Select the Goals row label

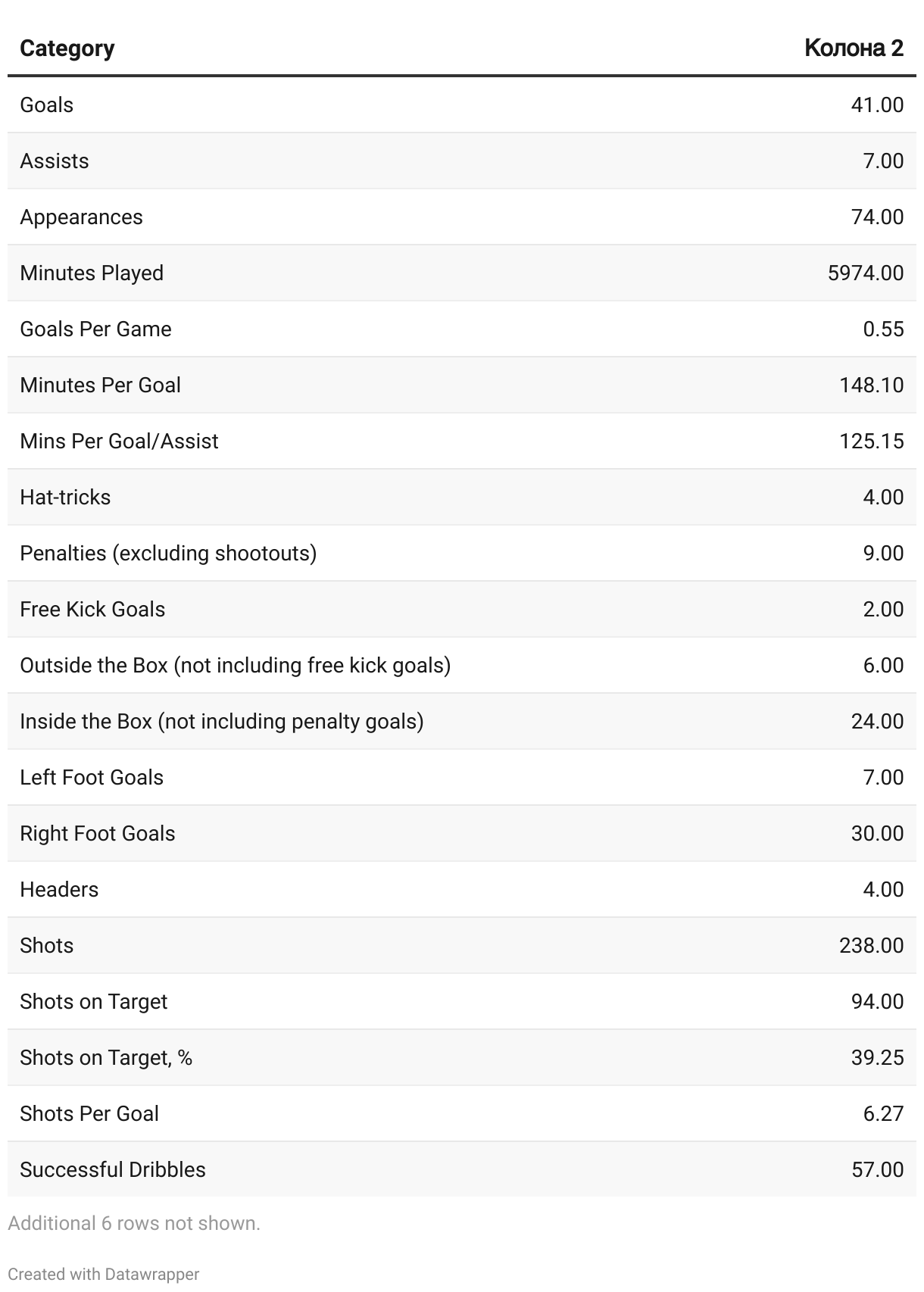coord(46,105)
